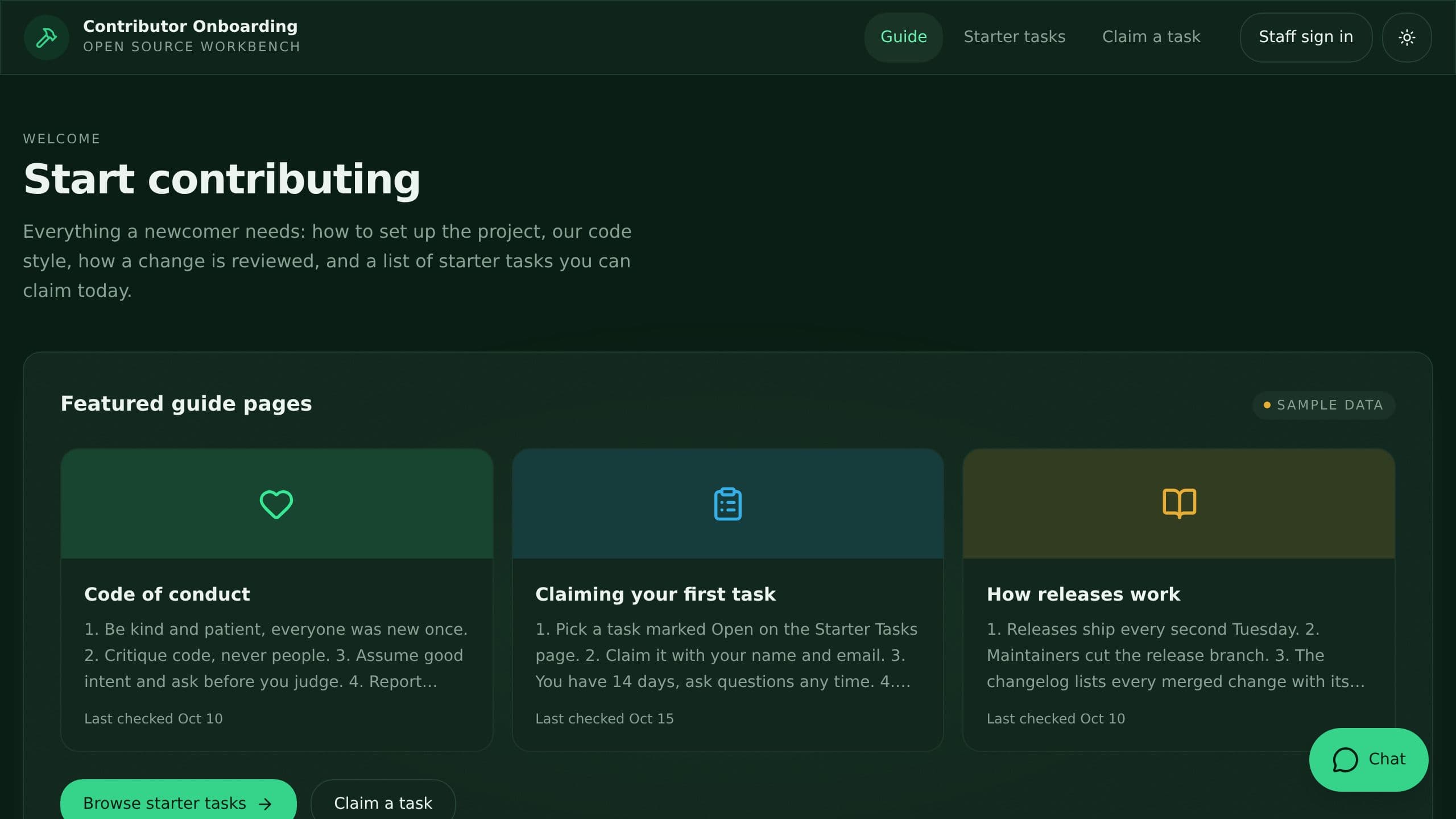Click the Contributor Onboarding title
Image resolution: width=1456 pixels, height=819 pixels.
(x=191, y=26)
